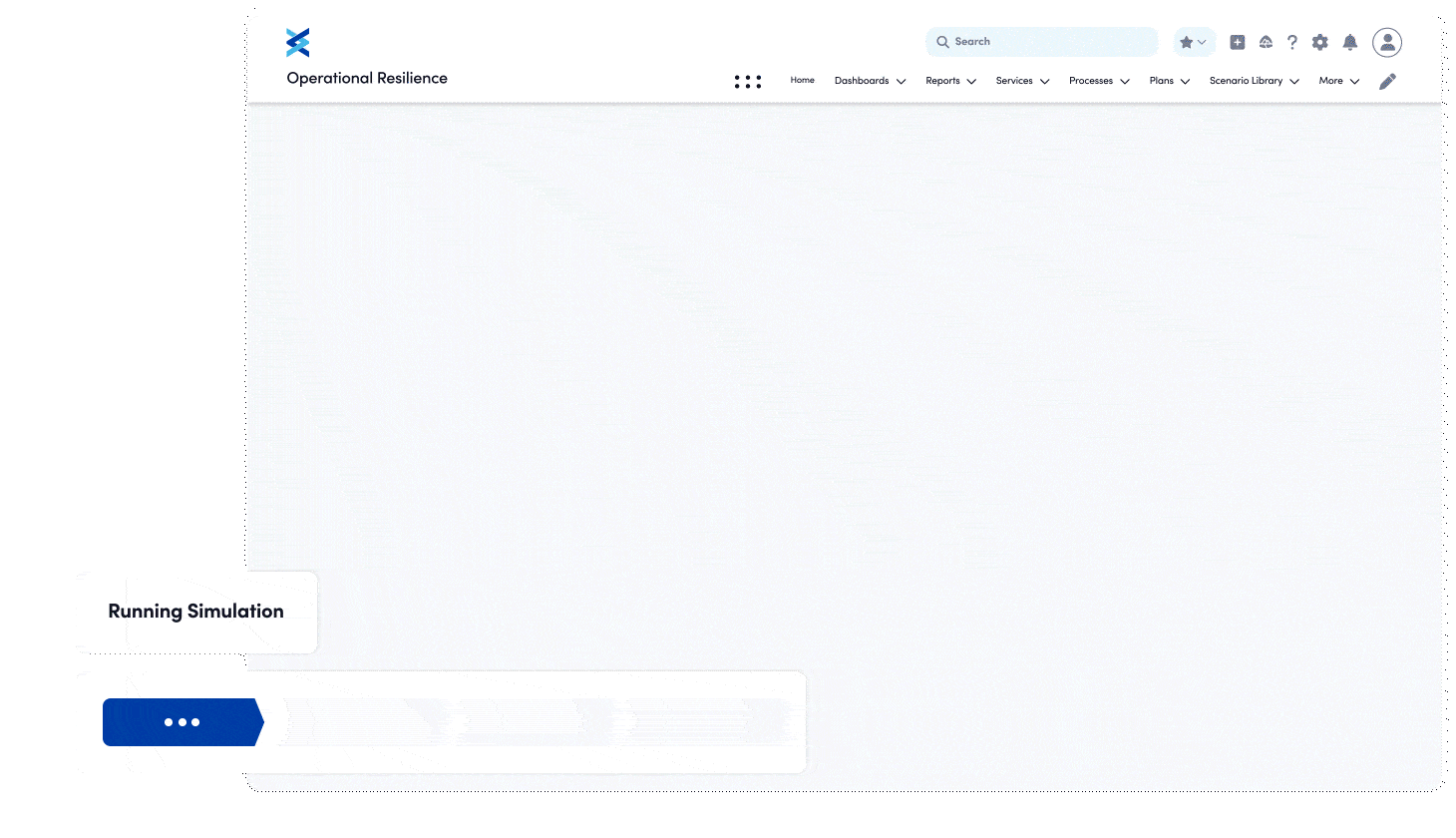Expand the More navigation chevron

coord(1354,82)
